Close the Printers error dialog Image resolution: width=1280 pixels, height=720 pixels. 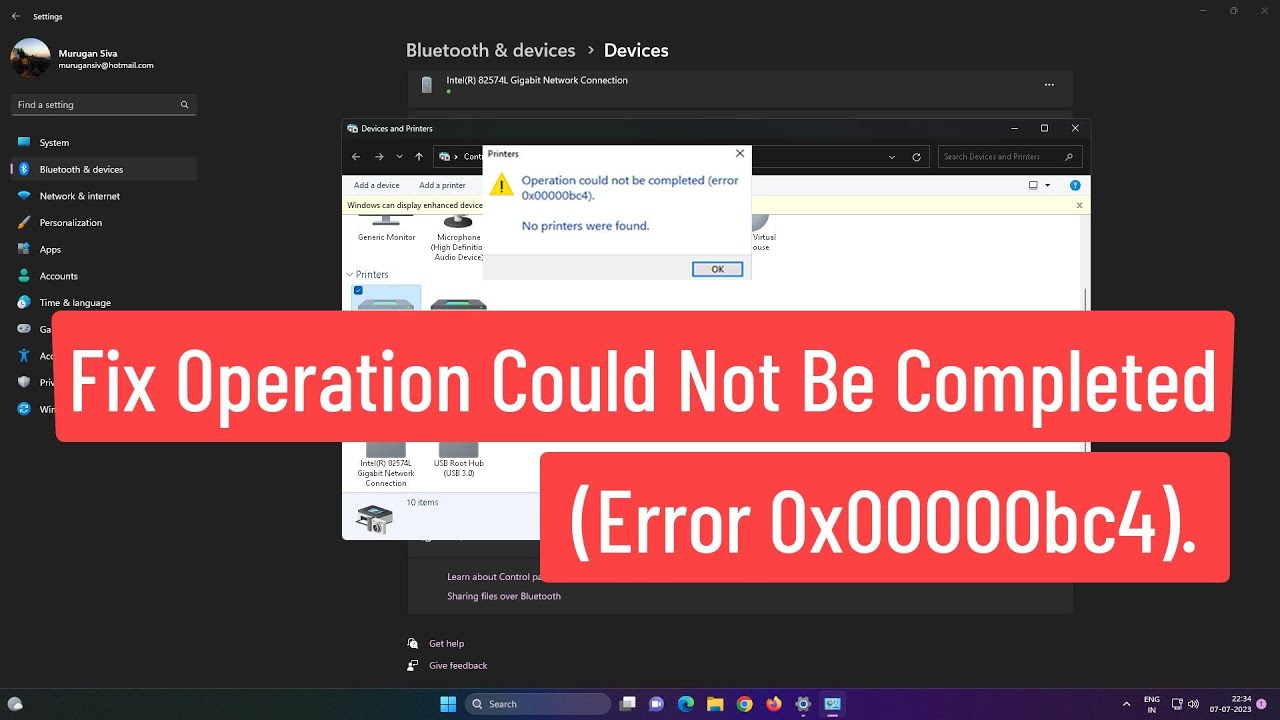740,154
